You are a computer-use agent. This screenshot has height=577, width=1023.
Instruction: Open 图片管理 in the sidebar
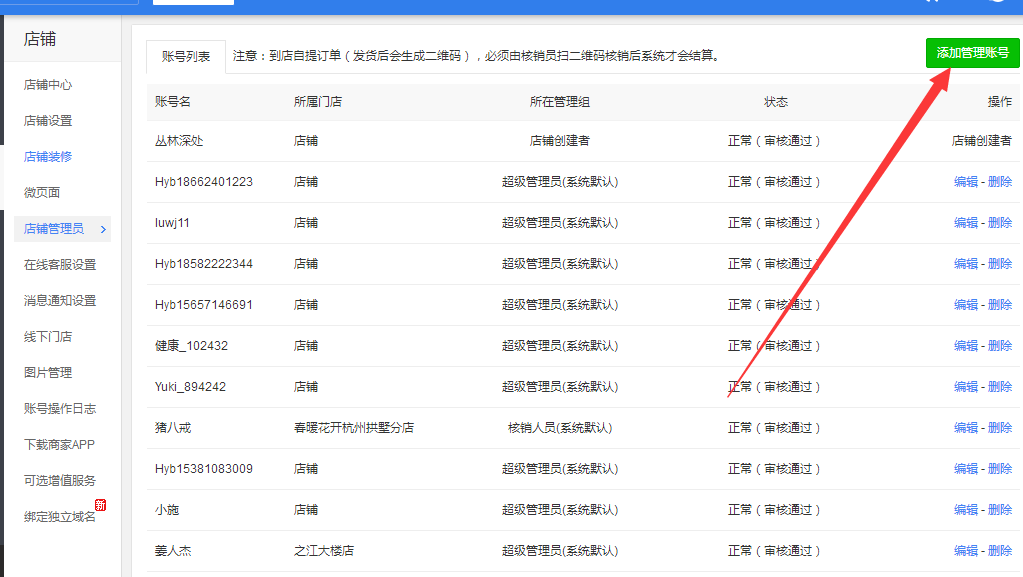[x=48, y=373]
